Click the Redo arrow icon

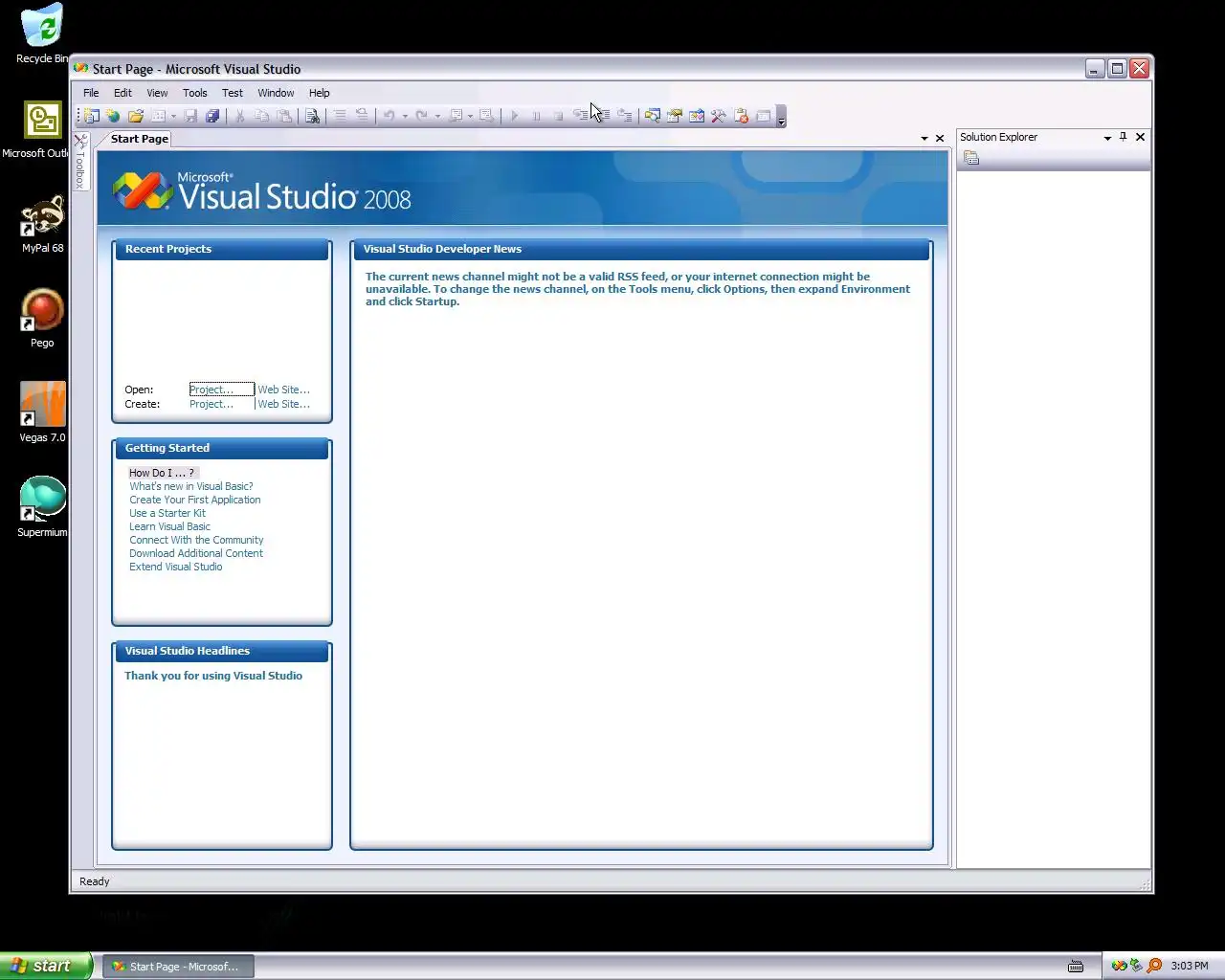421,116
